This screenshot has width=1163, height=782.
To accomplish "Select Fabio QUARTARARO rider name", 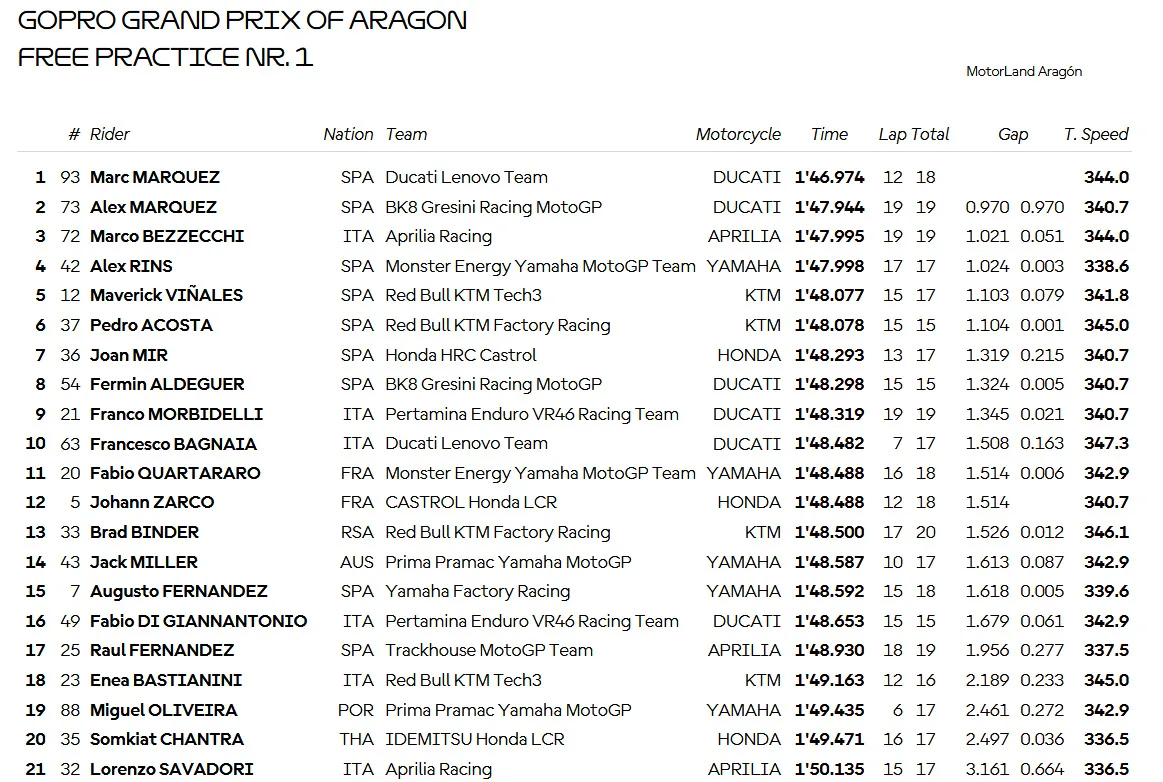I will (175, 473).
